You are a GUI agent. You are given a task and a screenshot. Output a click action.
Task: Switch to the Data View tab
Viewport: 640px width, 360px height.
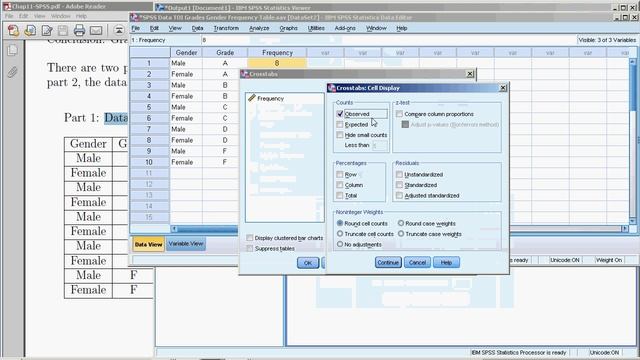[x=149, y=244]
